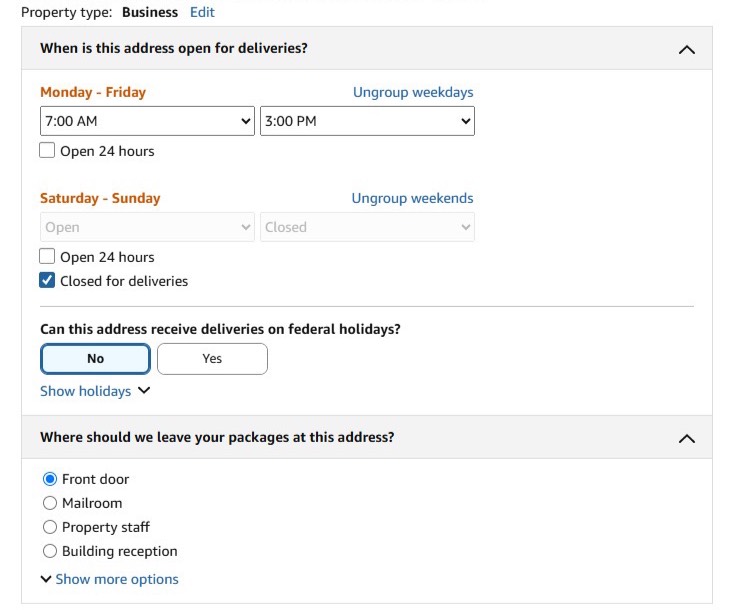Select the Front door radio option
Image resolution: width=736 pixels, height=610 pixels.
coord(50,479)
